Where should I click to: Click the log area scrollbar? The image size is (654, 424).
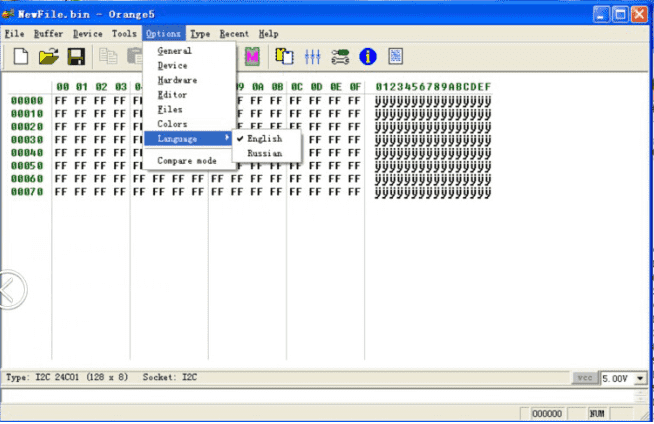641,396
